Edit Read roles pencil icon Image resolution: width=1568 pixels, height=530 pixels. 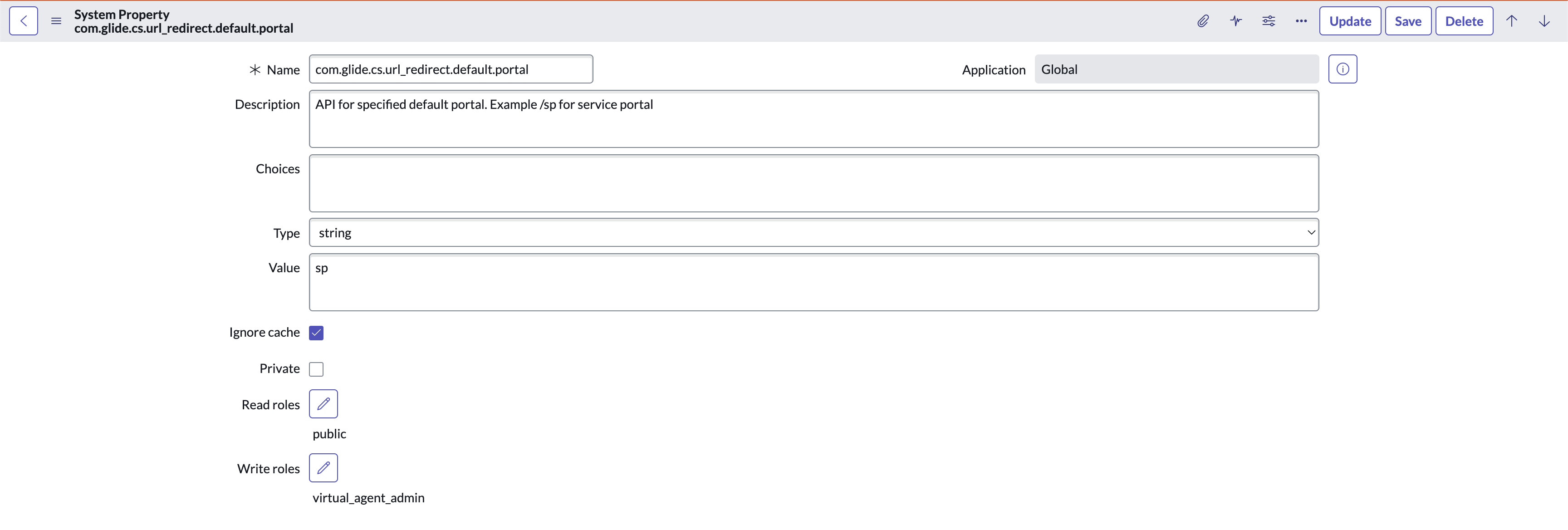pyautogui.click(x=323, y=404)
